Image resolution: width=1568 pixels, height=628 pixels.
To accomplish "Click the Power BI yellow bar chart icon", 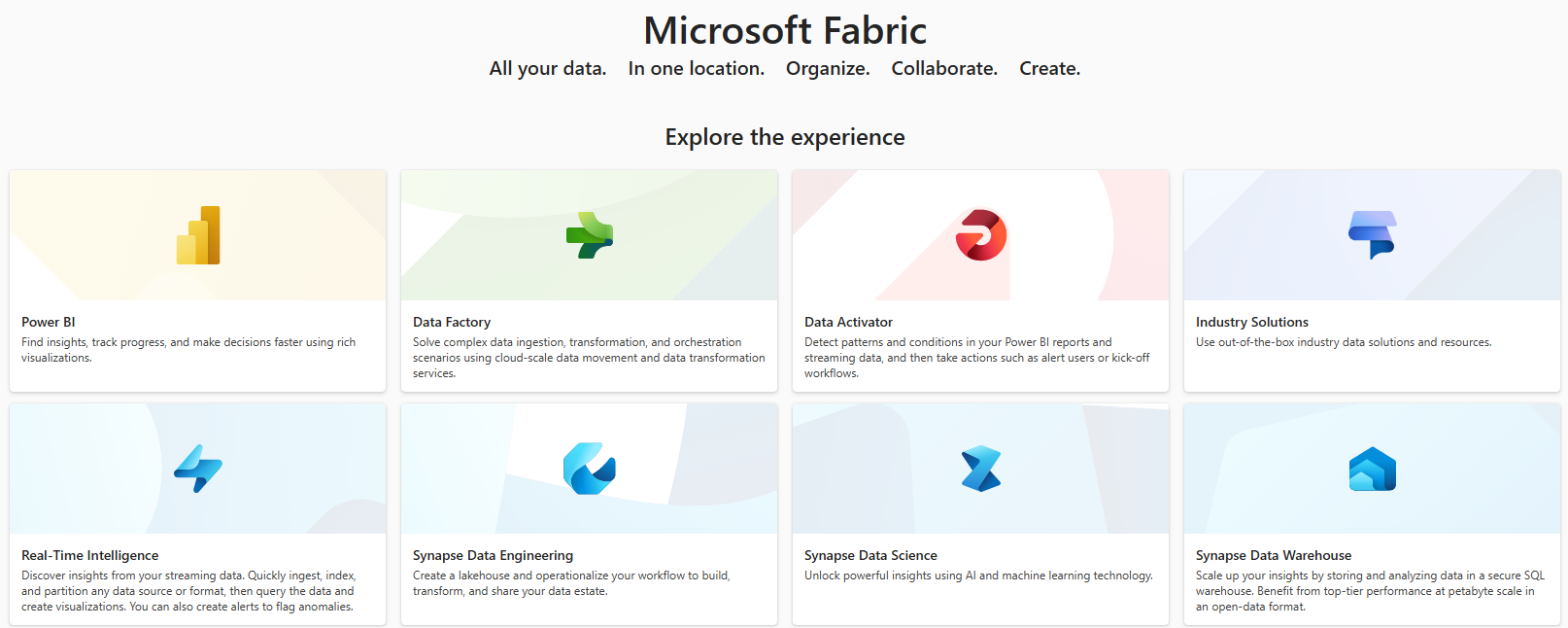I will pyautogui.click(x=198, y=235).
